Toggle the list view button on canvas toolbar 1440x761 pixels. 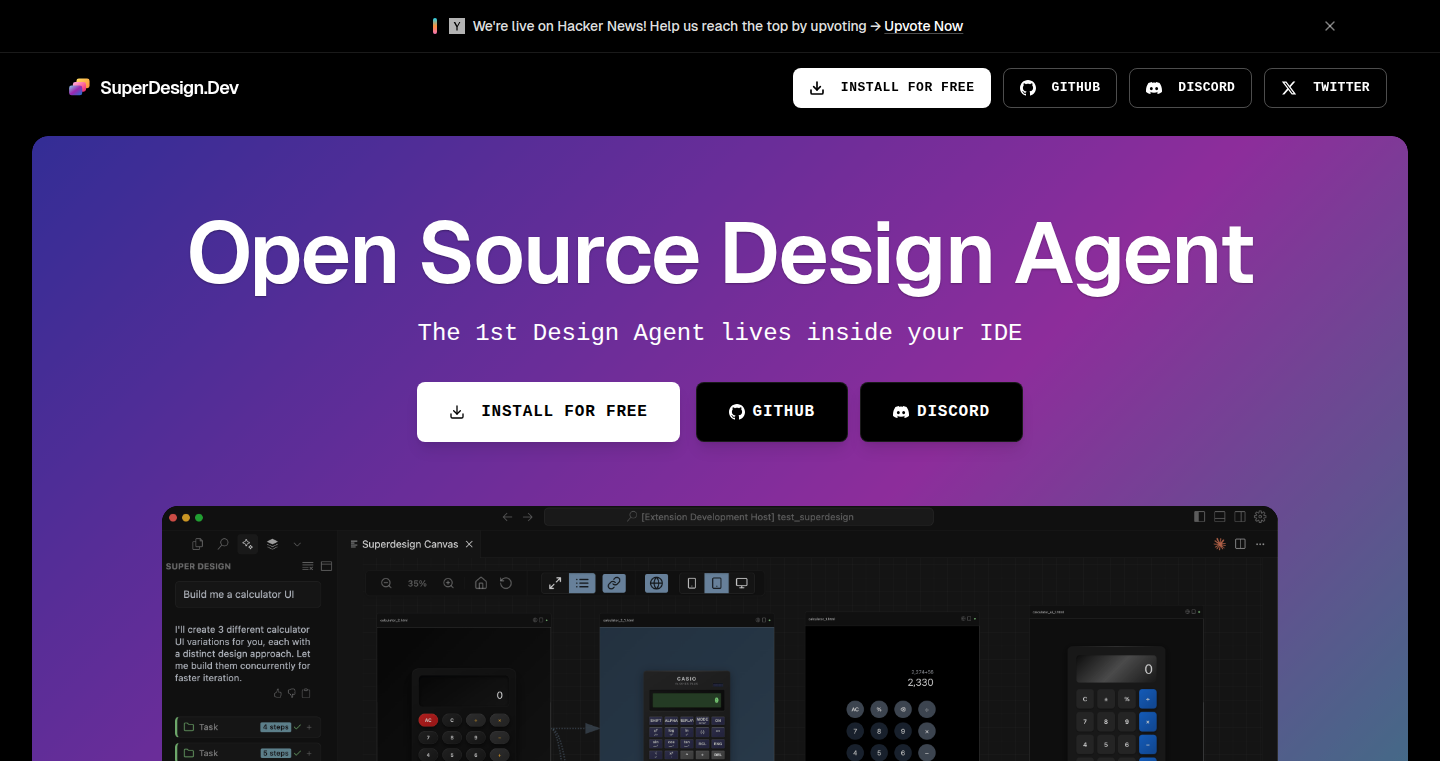pos(582,583)
